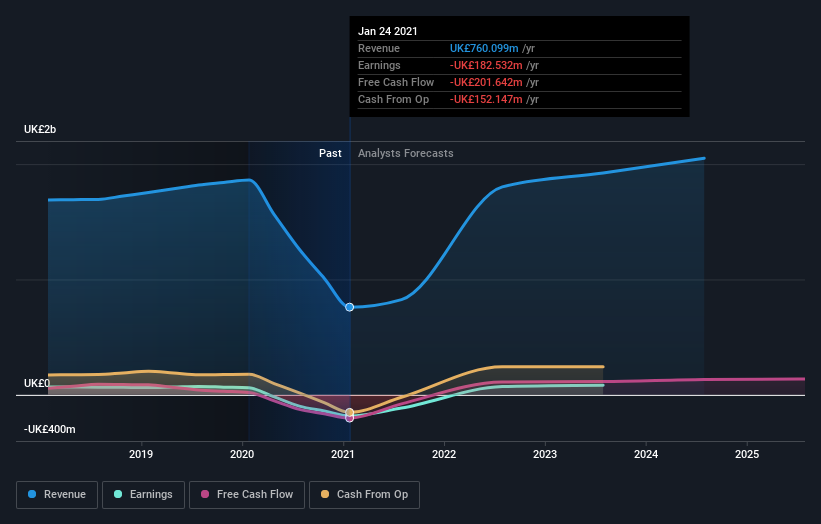821x524 pixels.
Task: Click the pink Free Cash Flow data point
Action: pyautogui.click(x=350, y=418)
